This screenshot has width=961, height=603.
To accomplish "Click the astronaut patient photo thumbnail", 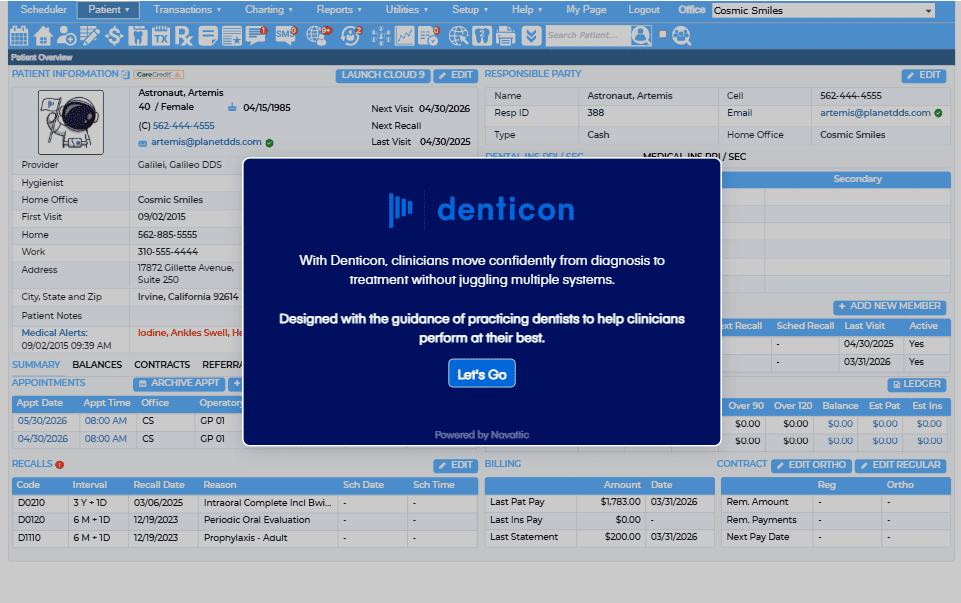I will pyautogui.click(x=71, y=122).
